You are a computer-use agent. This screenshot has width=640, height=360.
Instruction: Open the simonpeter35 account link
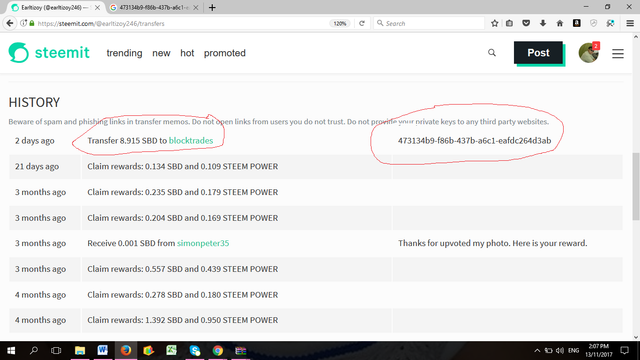[203, 243]
